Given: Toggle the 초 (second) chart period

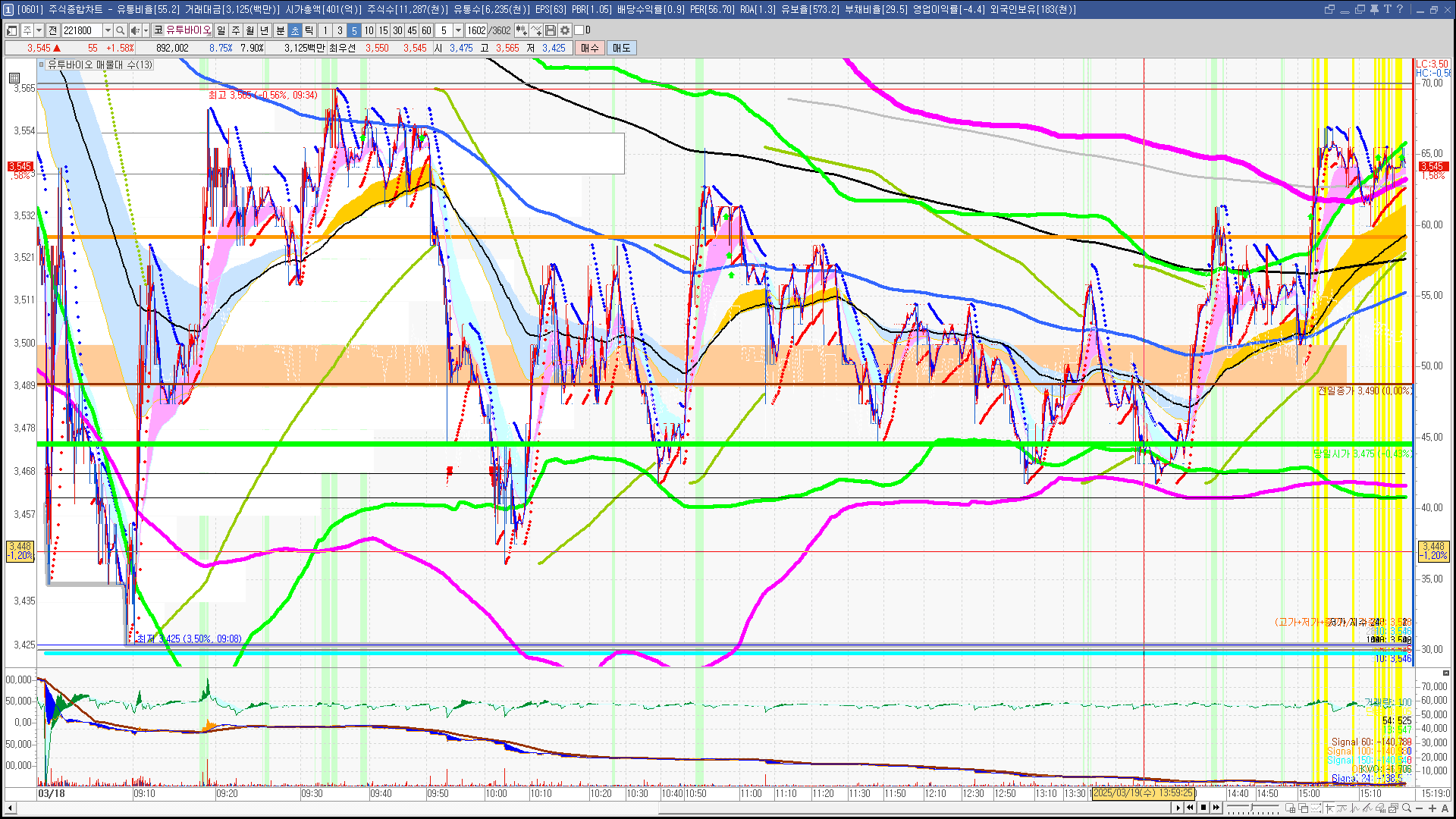Looking at the screenshot, I should tap(295, 30).
